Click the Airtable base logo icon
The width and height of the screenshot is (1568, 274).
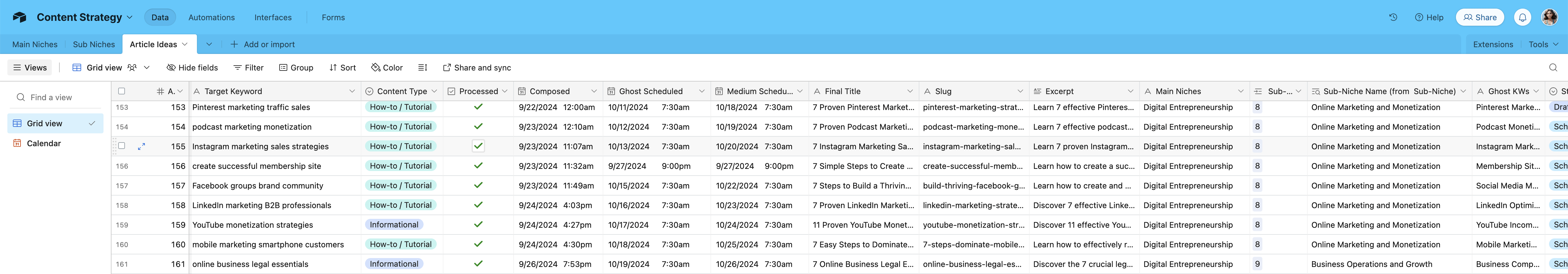(x=20, y=17)
